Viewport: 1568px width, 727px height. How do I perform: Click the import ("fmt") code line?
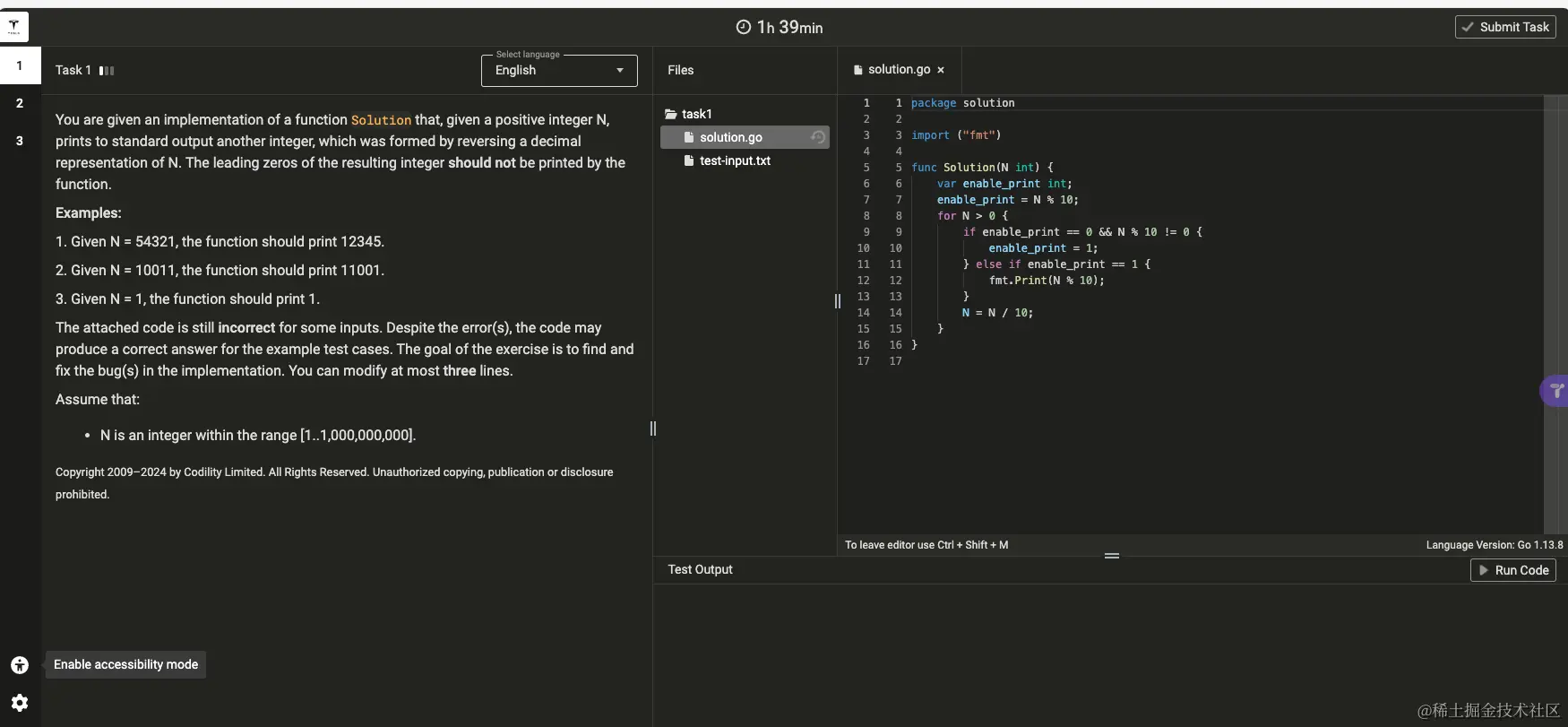pos(956,135)
